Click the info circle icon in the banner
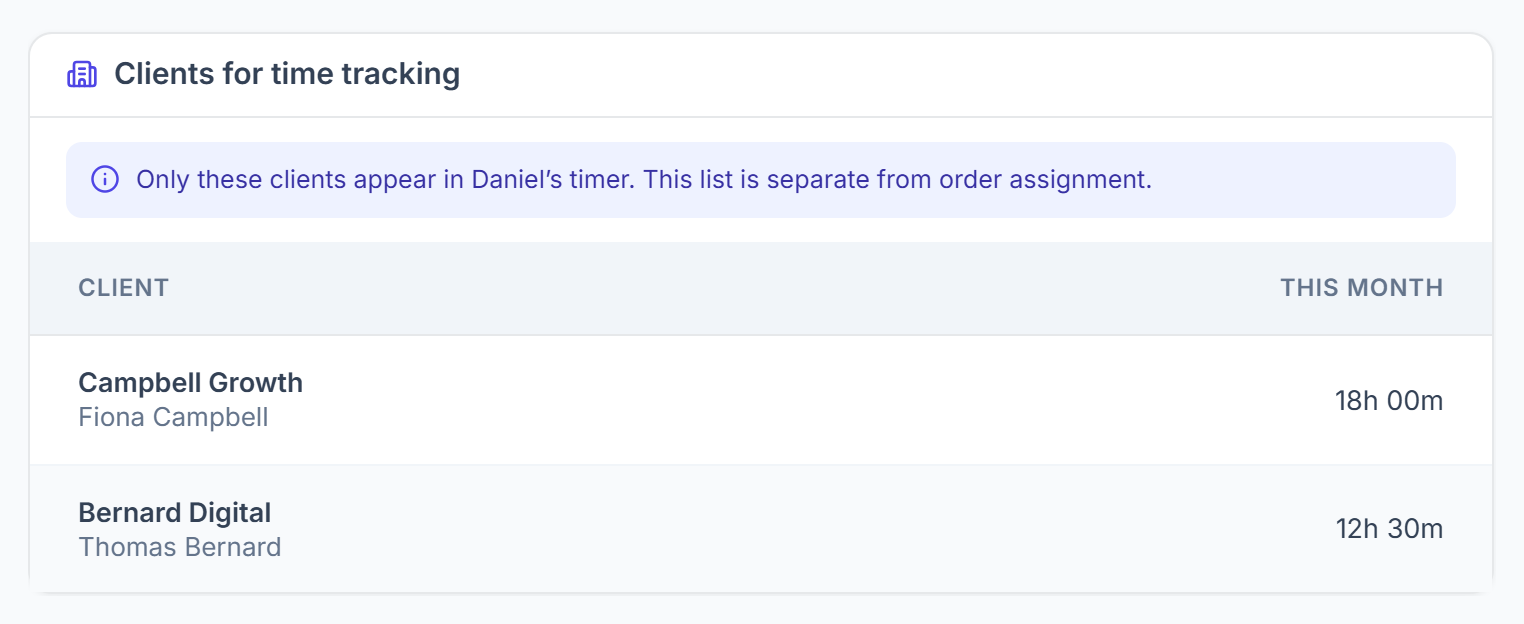Image resolution: width=1524 pixels, height=624 pixels. point(105,180)
